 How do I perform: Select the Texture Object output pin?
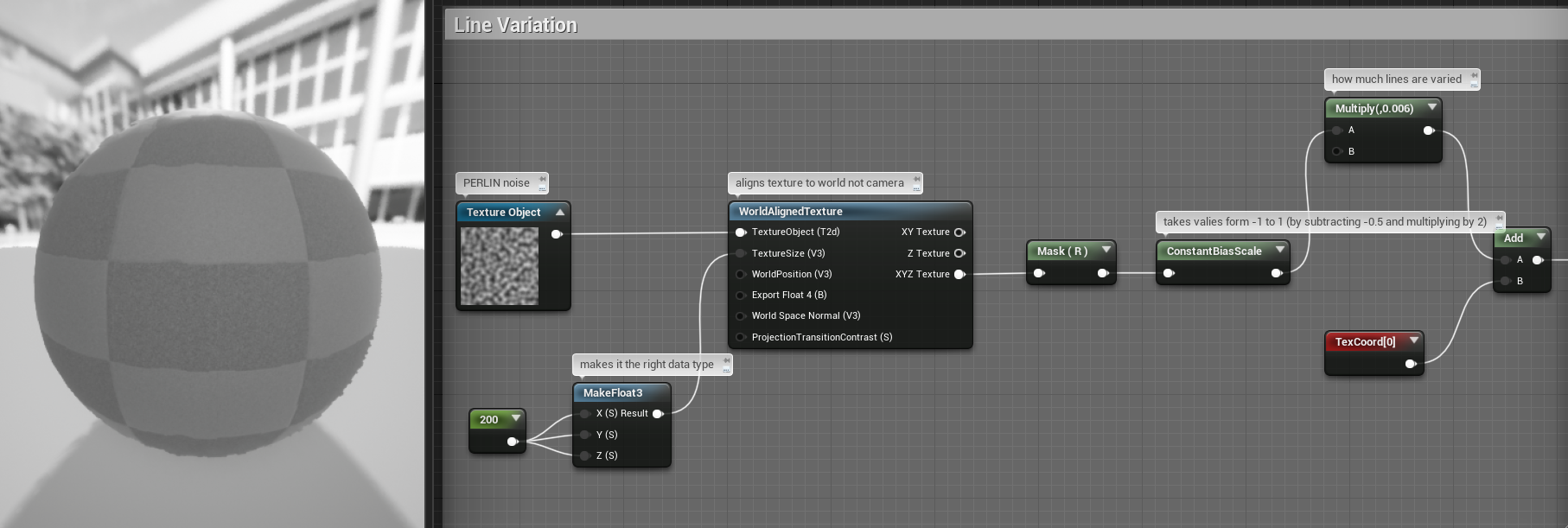click(x=557, y=234)
